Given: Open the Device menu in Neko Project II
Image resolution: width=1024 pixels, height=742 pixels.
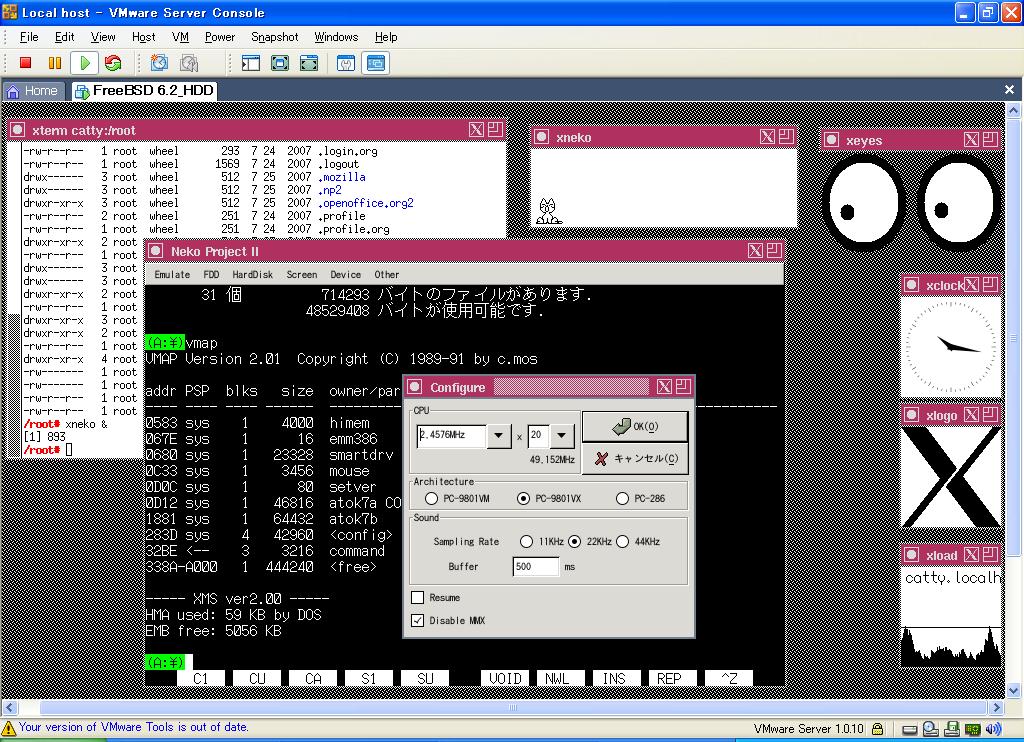Looking at the screenshot, I should [345, 275].
